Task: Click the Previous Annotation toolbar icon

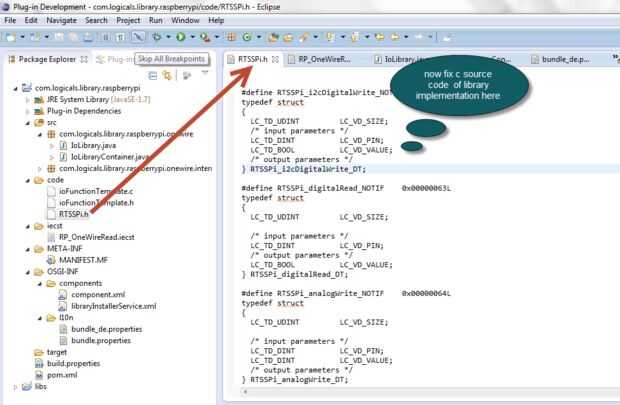Action: tap(355, 37)
